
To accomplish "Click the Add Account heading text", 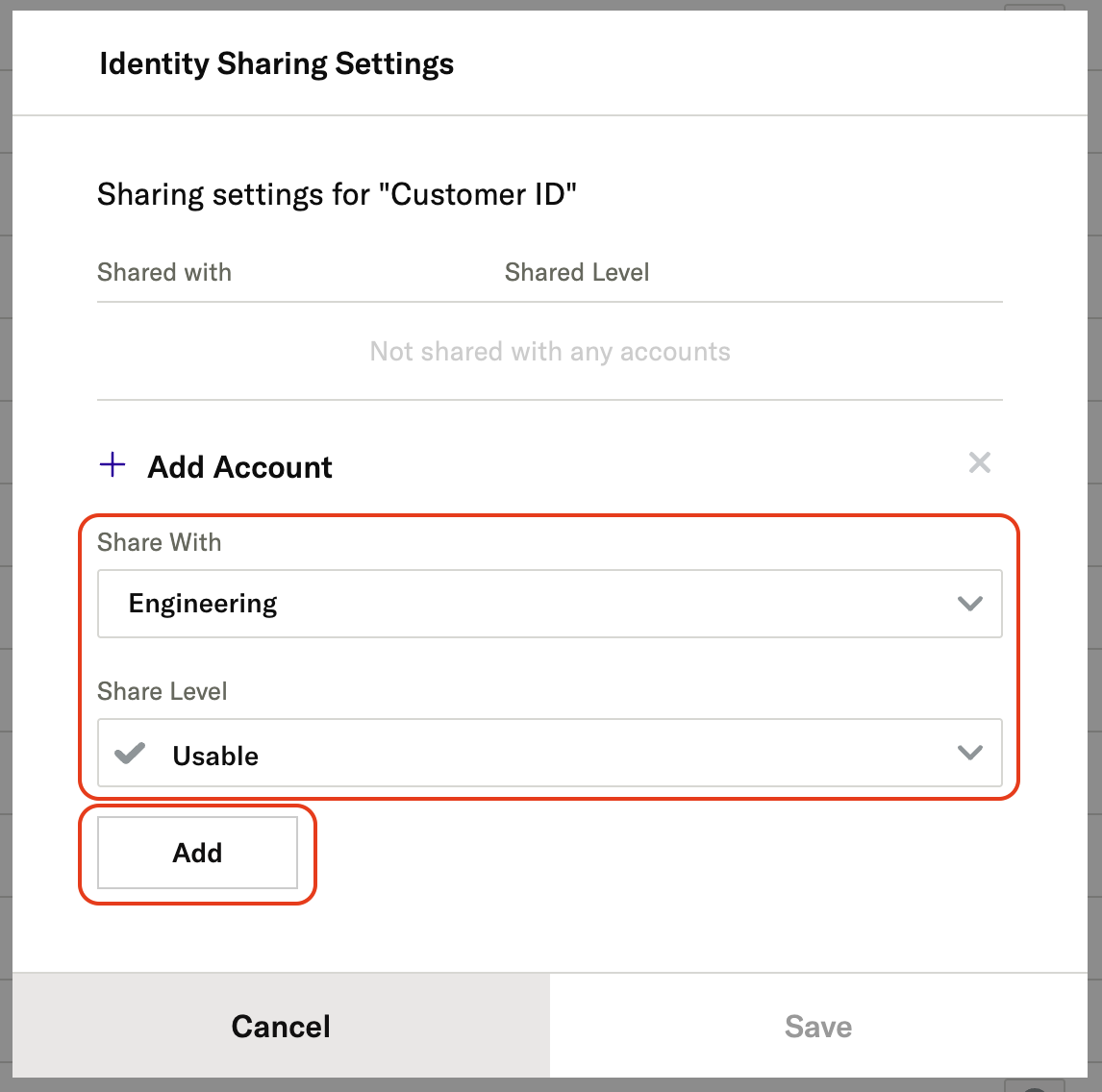I will coord(239,467).
